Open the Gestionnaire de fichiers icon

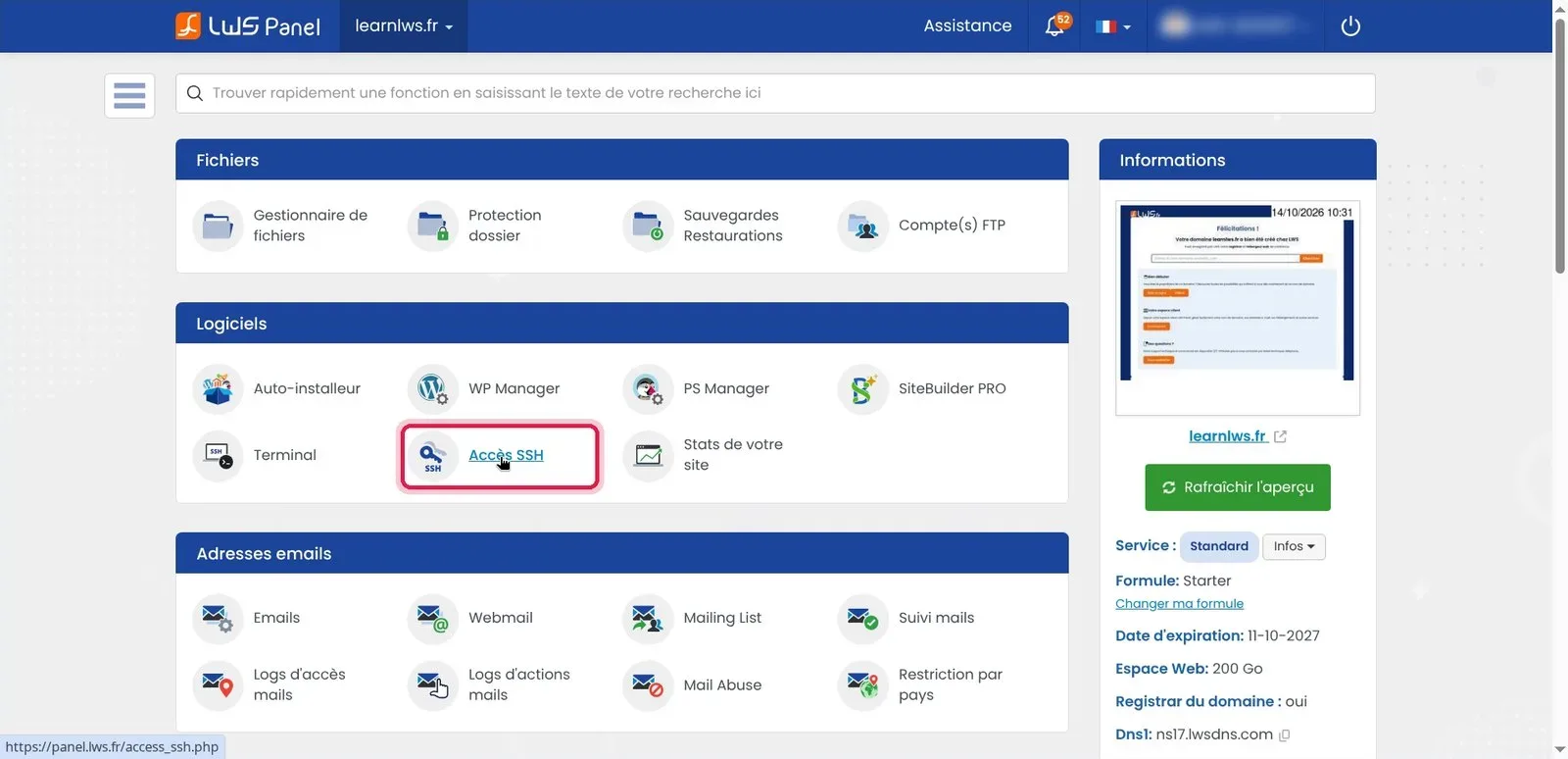(x=218, y=226)
